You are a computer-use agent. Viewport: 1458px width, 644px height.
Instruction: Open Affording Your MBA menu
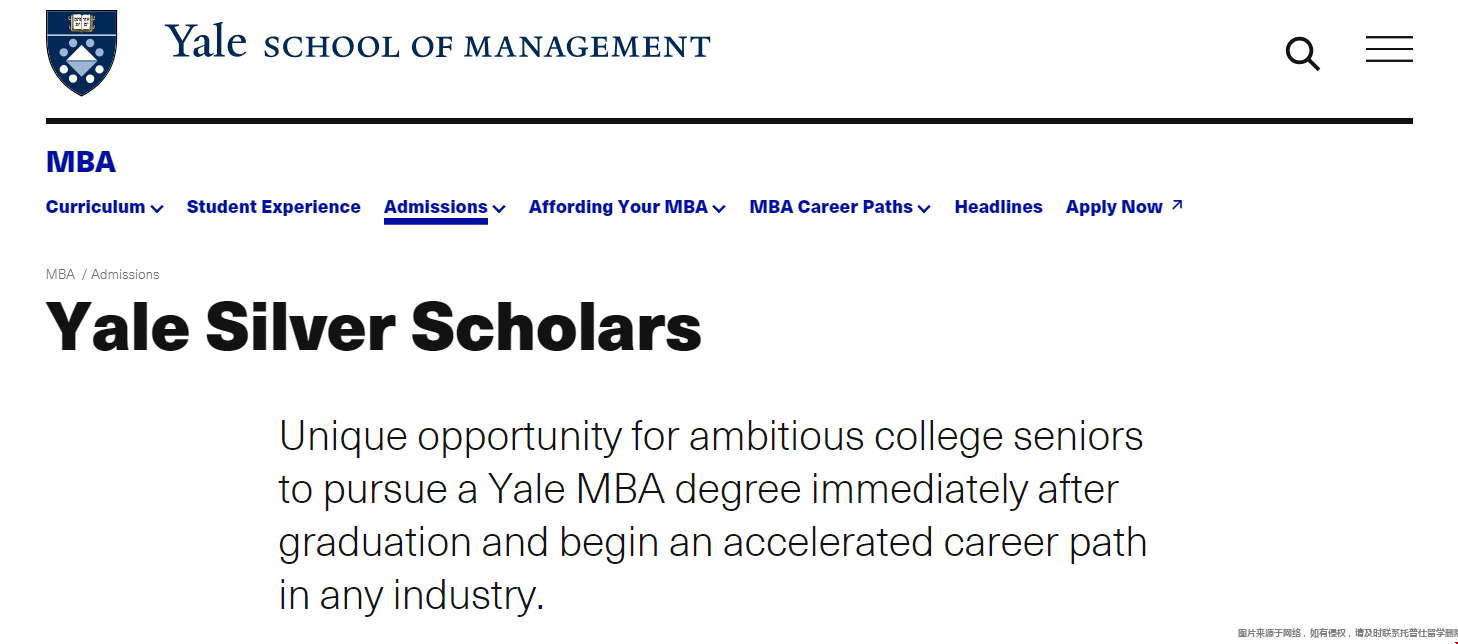(618, 207)
